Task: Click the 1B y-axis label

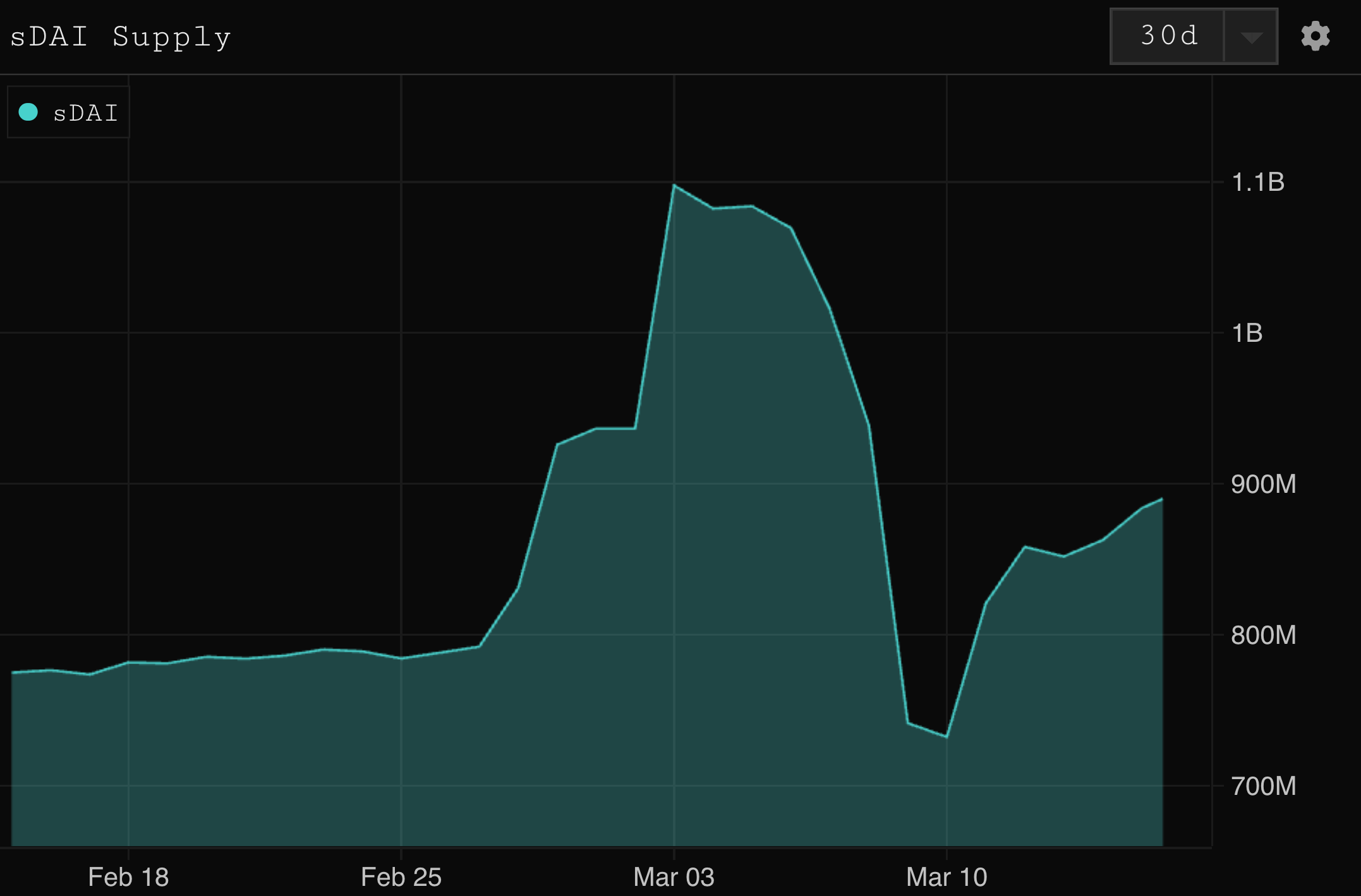Action: (x=1247, y=333)
